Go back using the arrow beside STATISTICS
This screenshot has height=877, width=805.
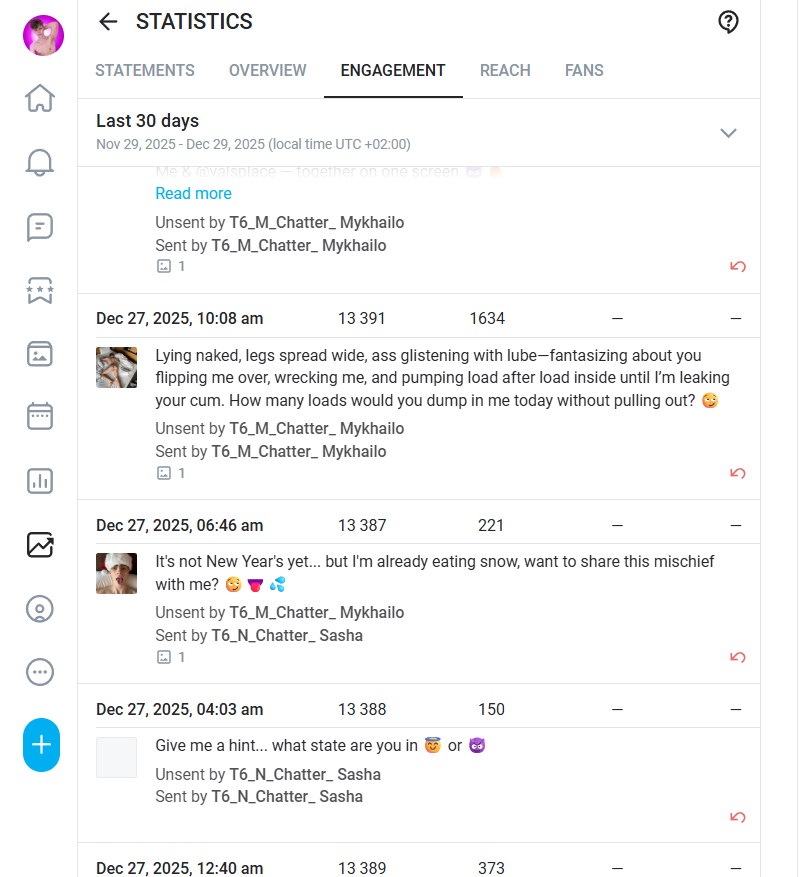108,22
